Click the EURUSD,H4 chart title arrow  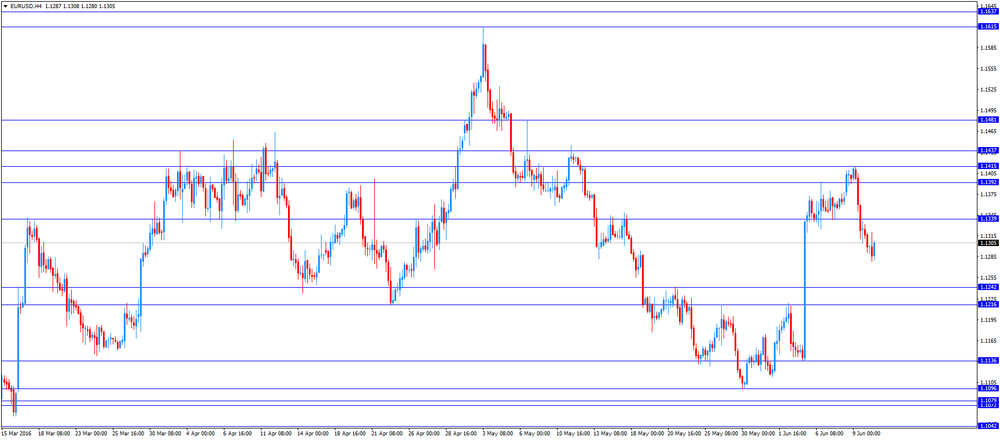point(6,5)
